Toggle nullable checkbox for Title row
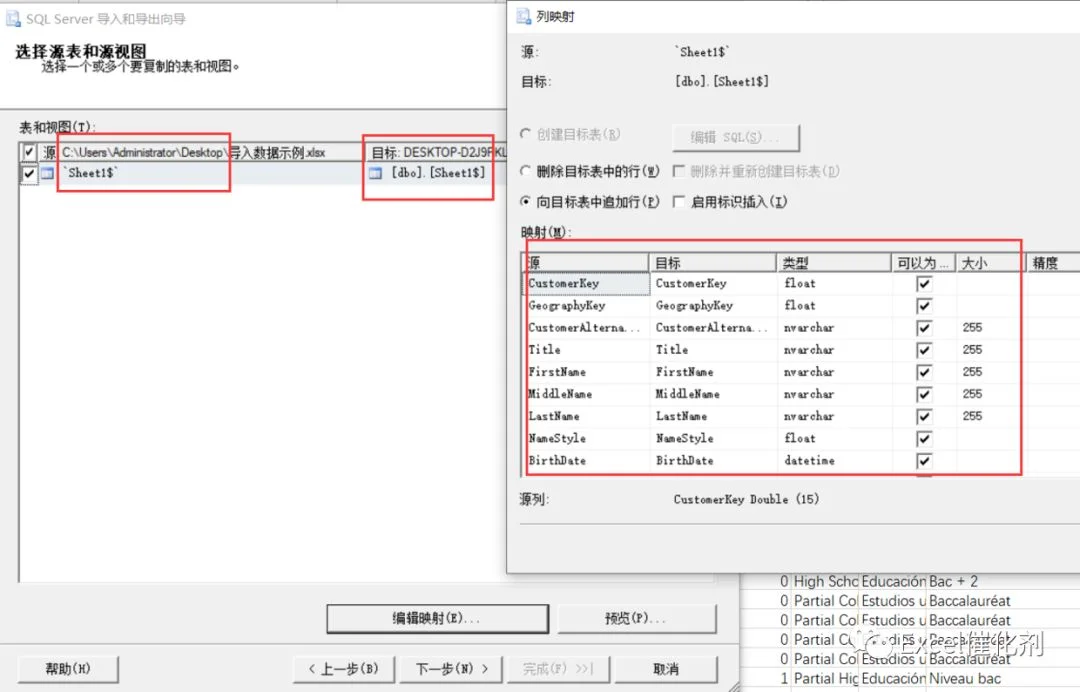Screen dimensions: 1080x692 click(x=924, y=350)
